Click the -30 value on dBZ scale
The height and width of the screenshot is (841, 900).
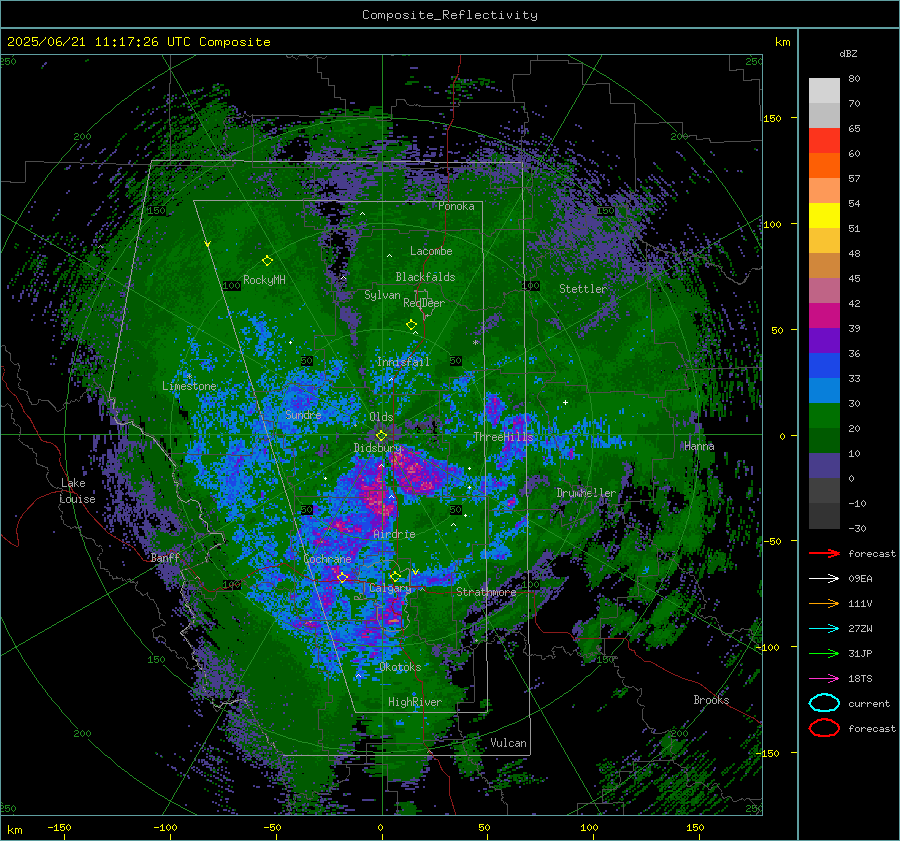coord(857,528)
